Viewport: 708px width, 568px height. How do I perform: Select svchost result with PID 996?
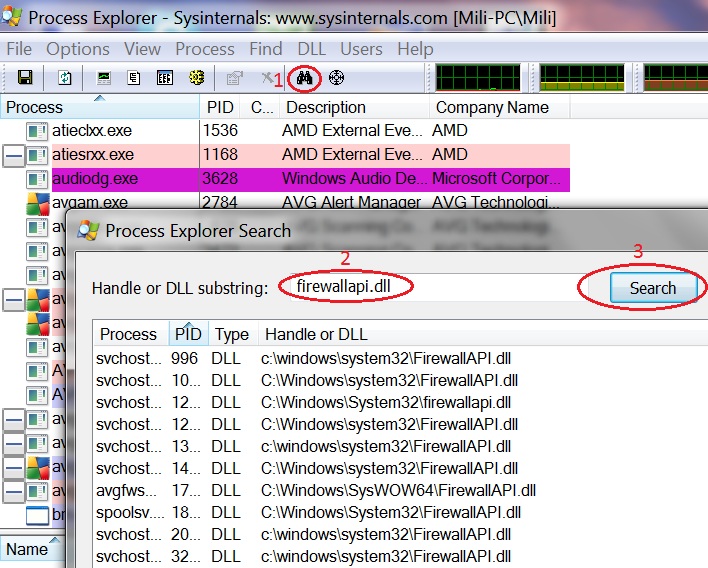click(x=401, y=358)
